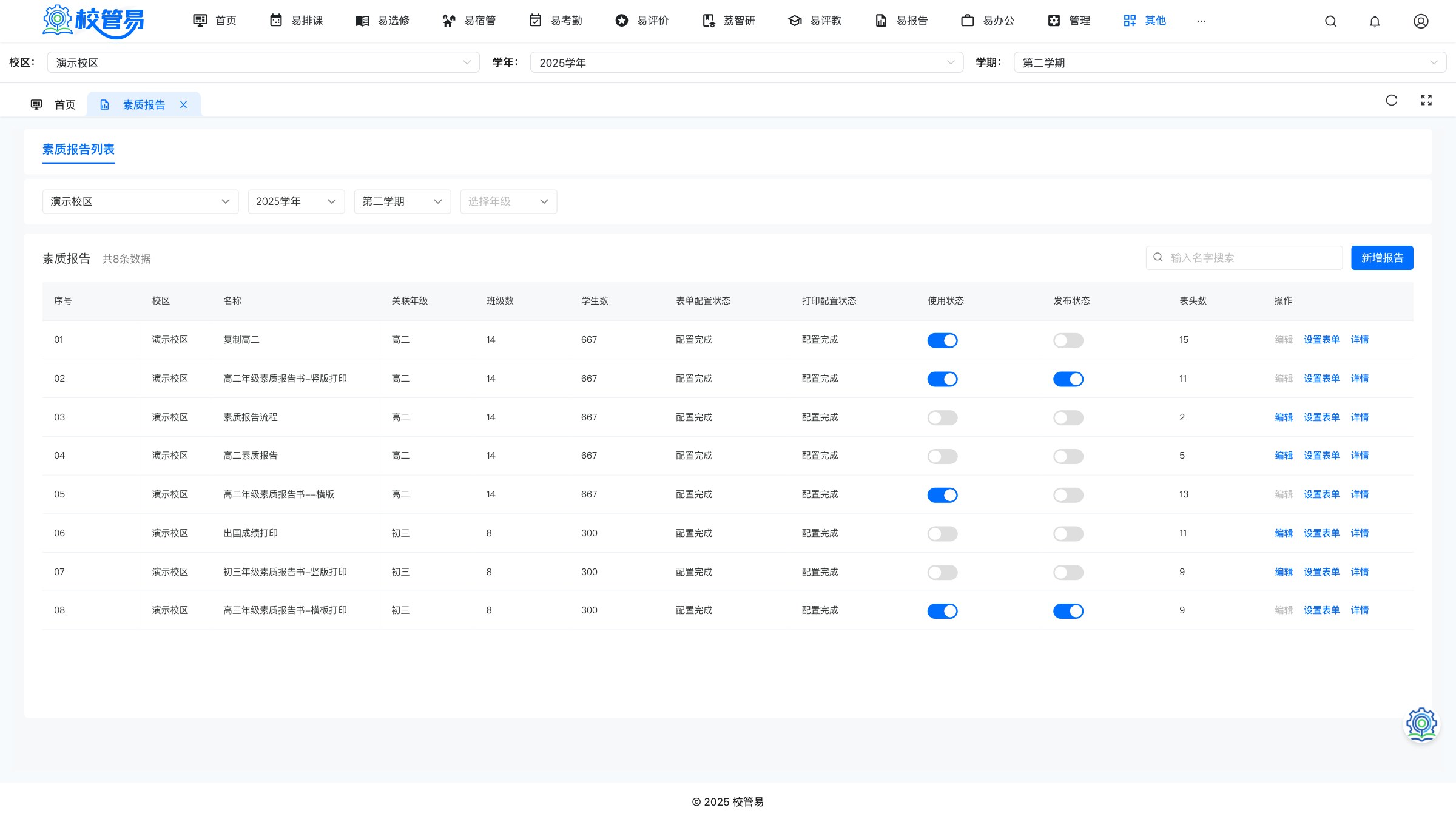This screenshot has width=1456, height=819.
Task: Open the top 学期 dropdown
Action: [x=1230, y=62]
